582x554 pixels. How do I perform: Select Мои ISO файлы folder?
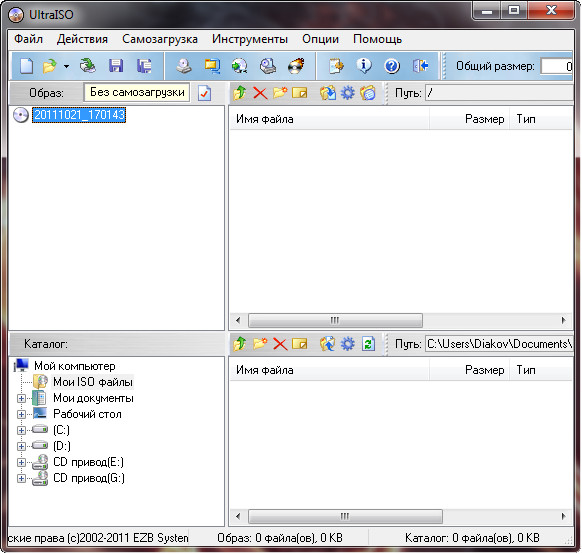tap(93, 382)
